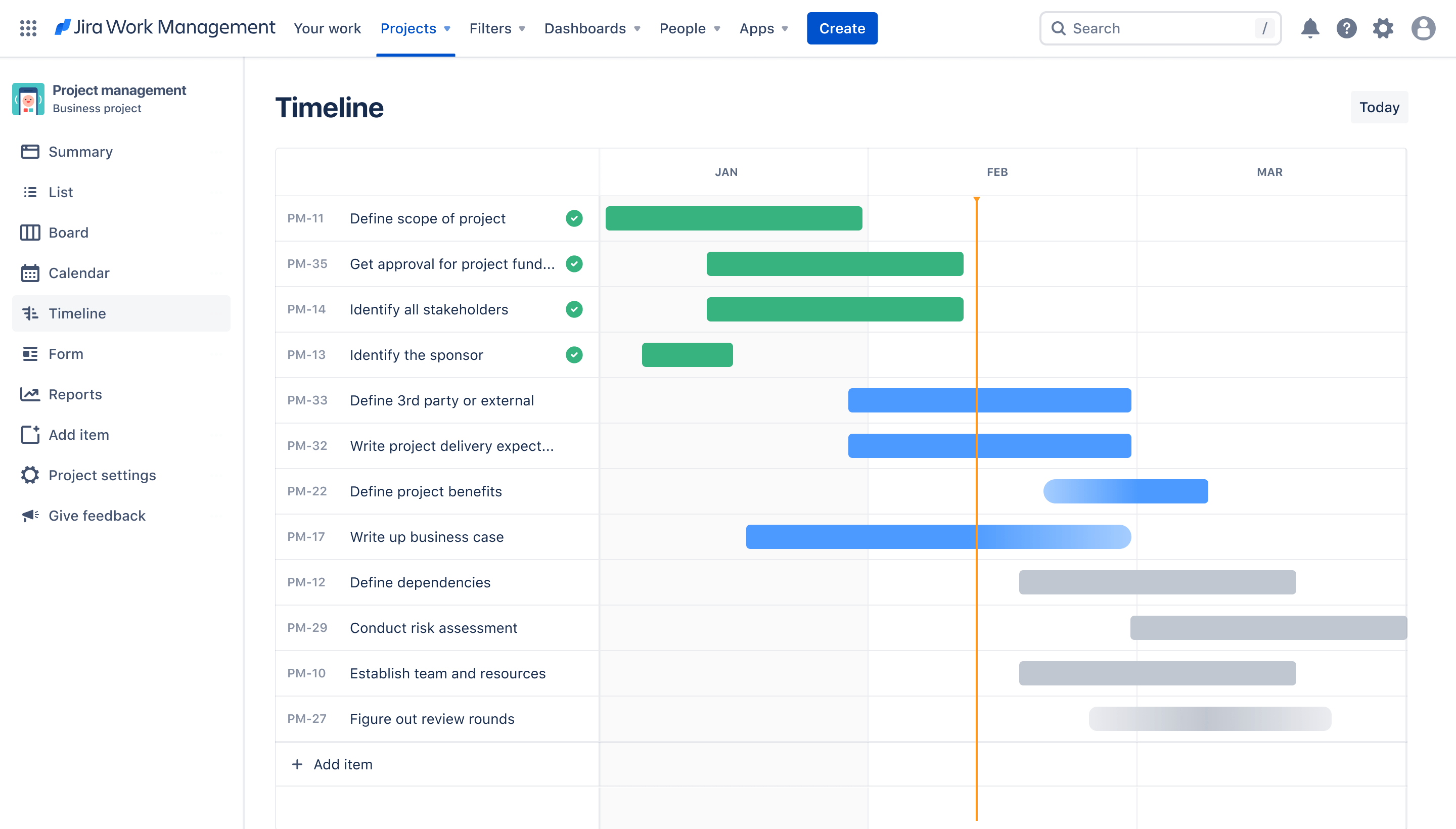Expand the Dashboards dropdown menu

pos(591,28)
